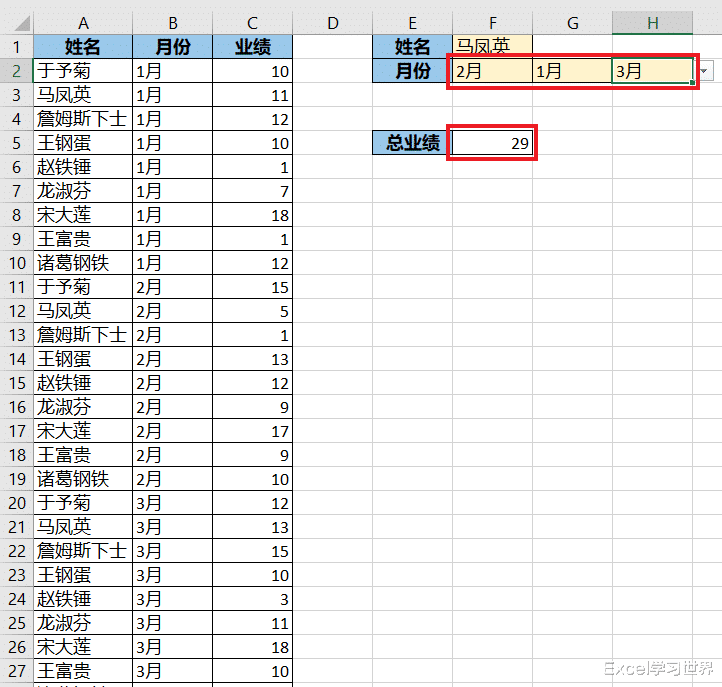Select month cell 3月 in H2
This screenshot has width=722, height=687.
(x=652, y=71)
